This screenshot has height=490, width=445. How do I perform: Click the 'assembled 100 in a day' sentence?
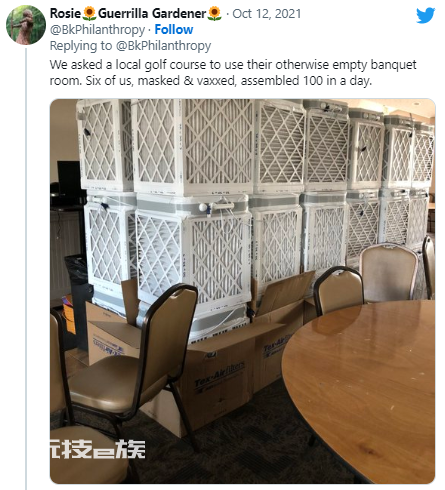(306, 81)
